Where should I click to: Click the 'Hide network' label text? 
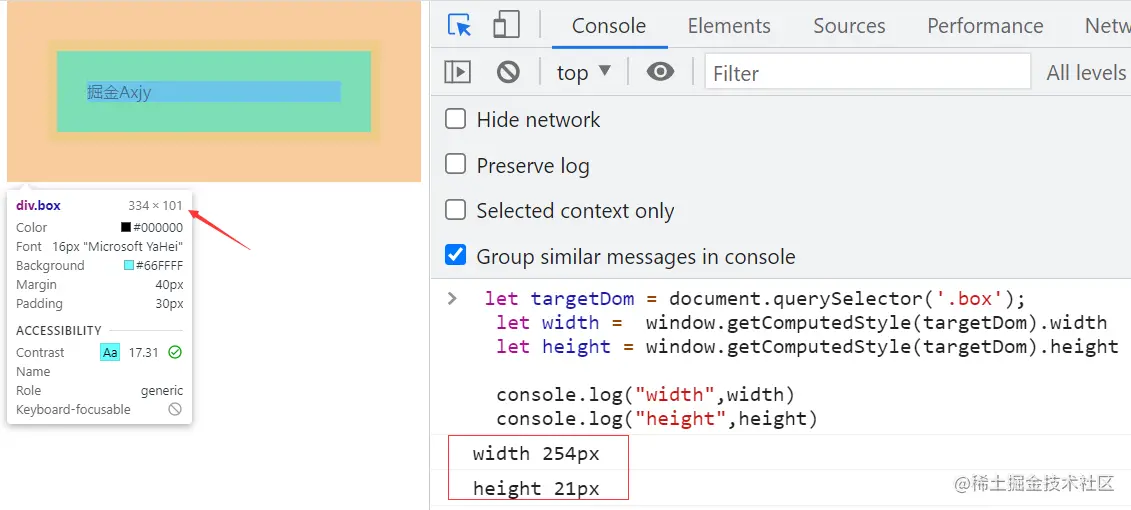coord(538,119)
